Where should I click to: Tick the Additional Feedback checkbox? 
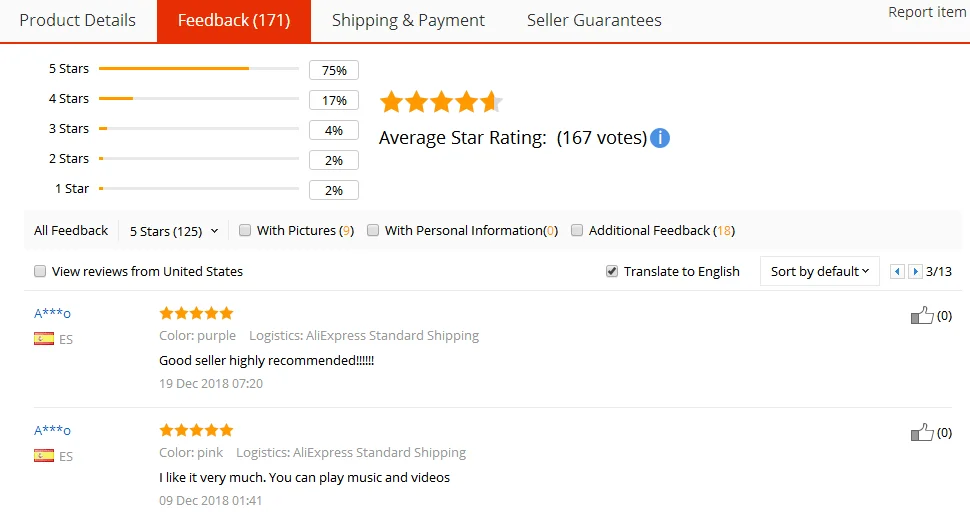tap(577, 231)
